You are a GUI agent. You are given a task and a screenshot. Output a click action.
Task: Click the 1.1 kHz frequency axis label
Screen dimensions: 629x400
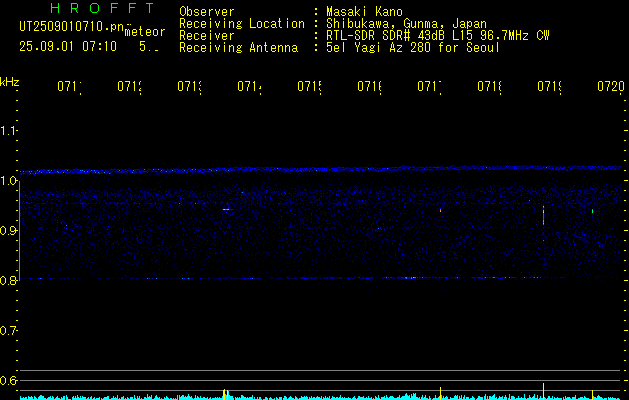pyautogui.click(x=8, y=131)
